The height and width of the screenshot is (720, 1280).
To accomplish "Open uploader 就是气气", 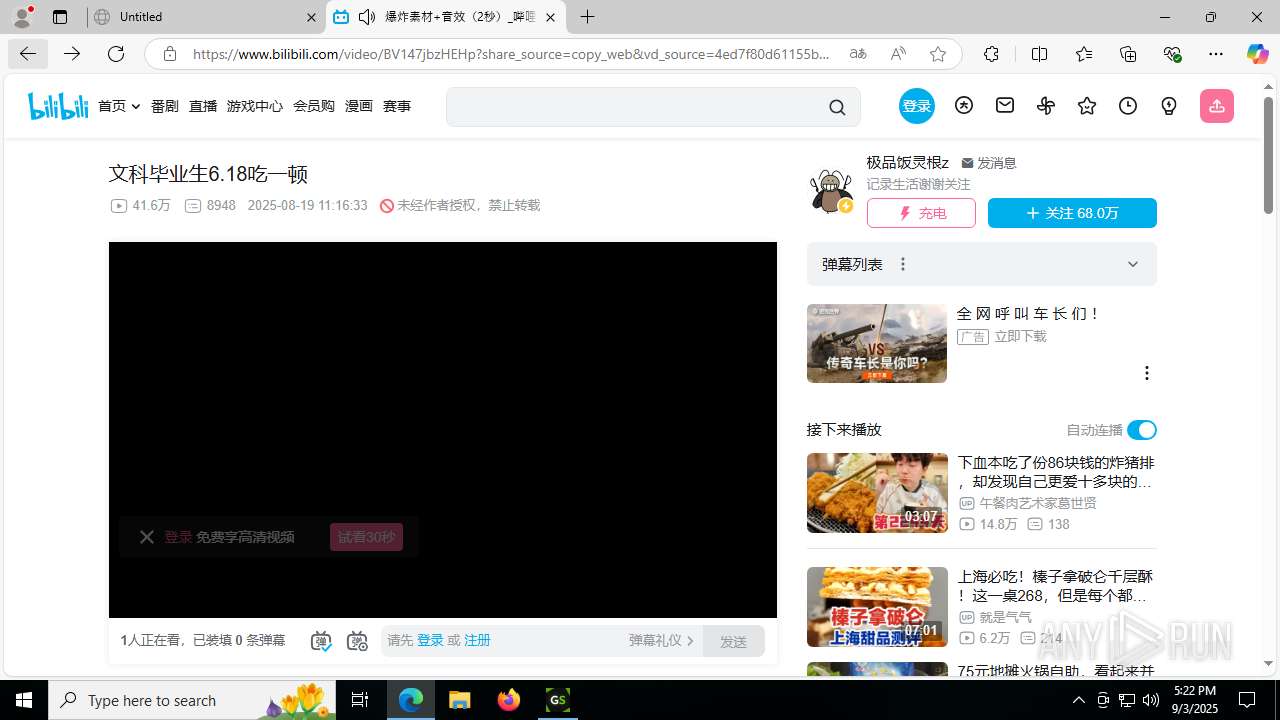I will (1006, 617).
